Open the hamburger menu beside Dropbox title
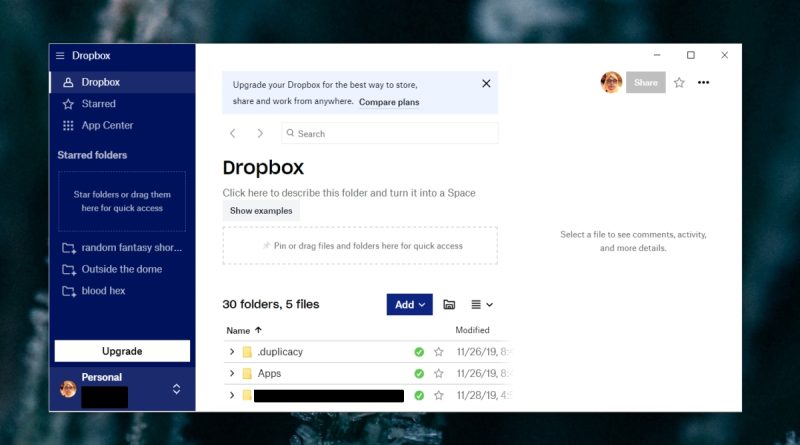This screenshot has width=800, height=445. (x=60, y=56)
